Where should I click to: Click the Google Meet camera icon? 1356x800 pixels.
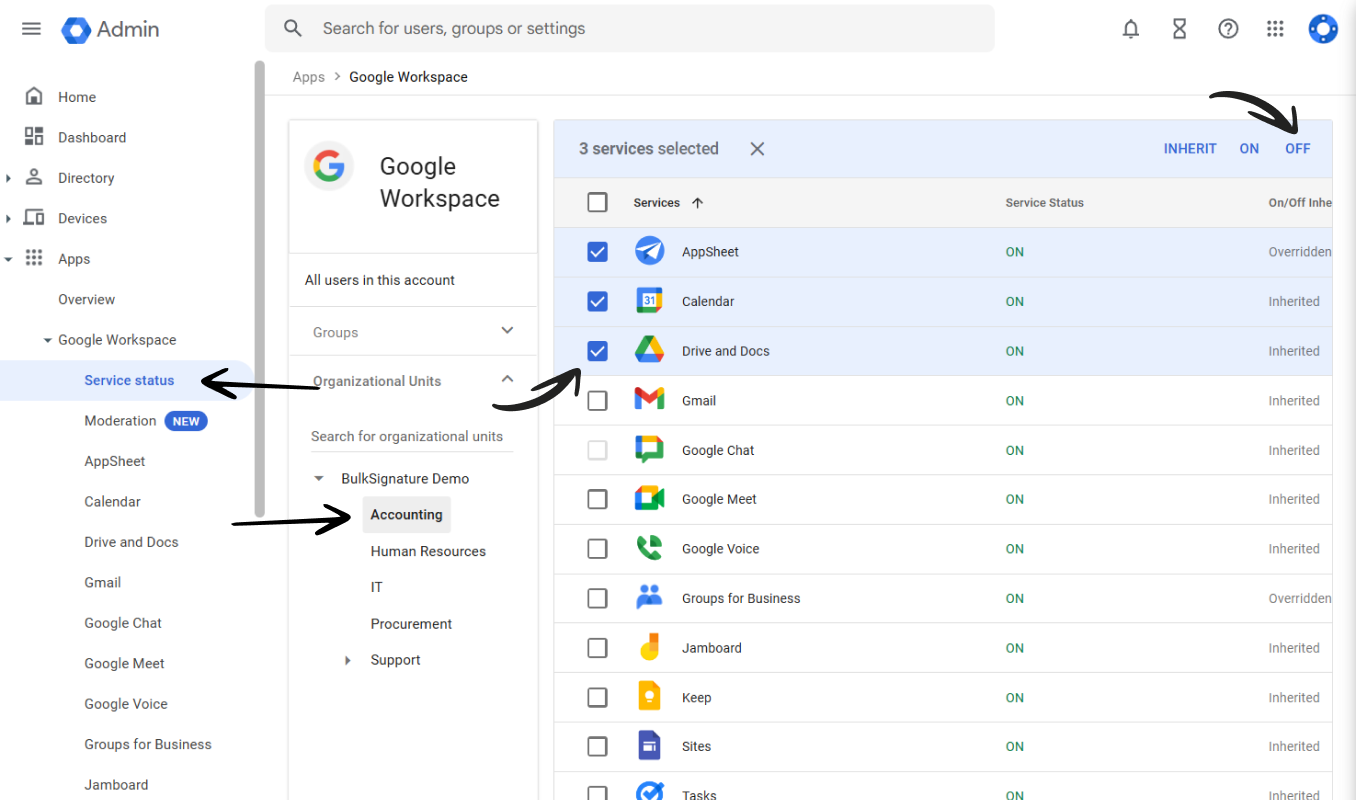click(647, 499)
